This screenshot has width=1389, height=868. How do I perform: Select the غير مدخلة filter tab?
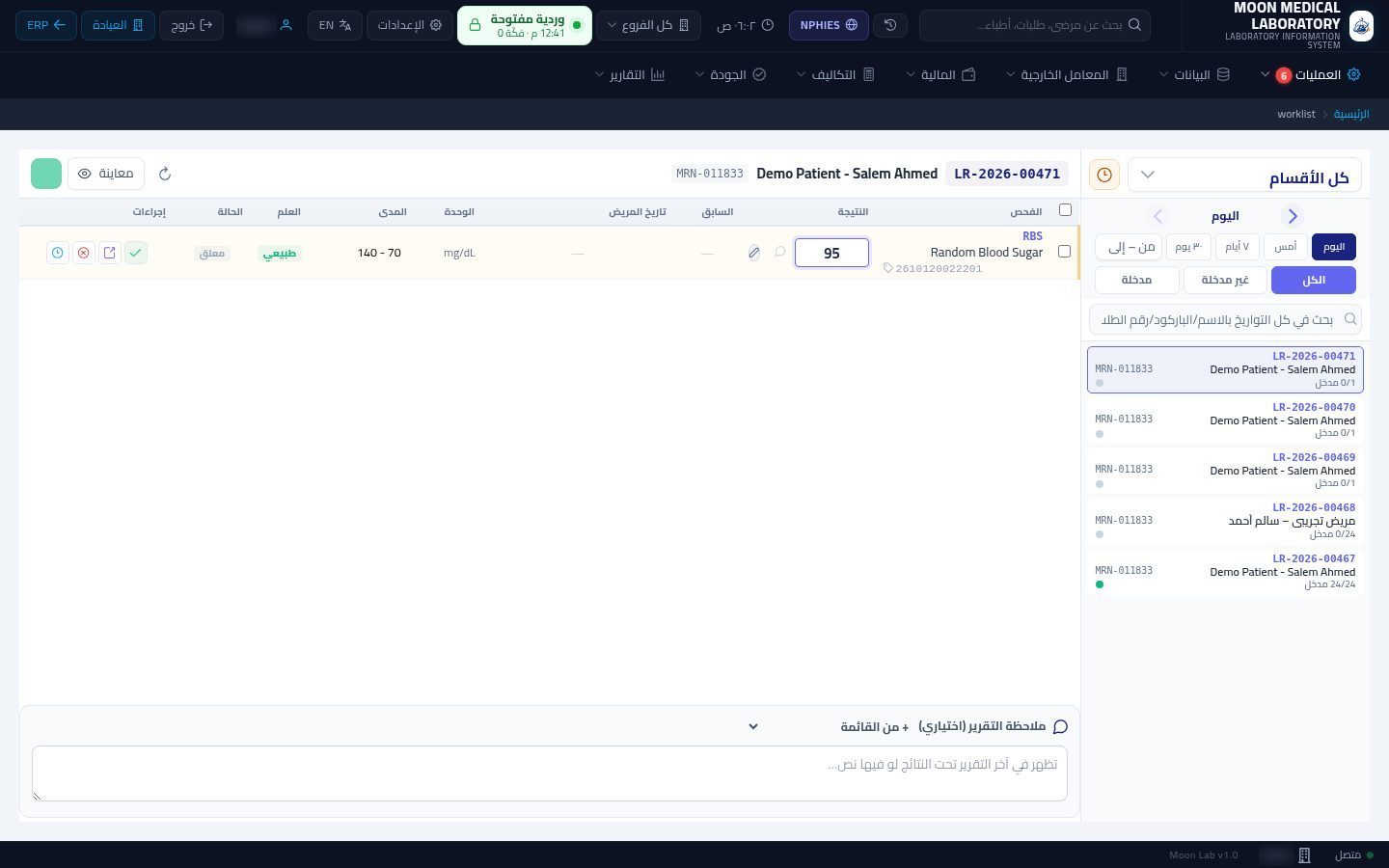[x=1225, y=280]
